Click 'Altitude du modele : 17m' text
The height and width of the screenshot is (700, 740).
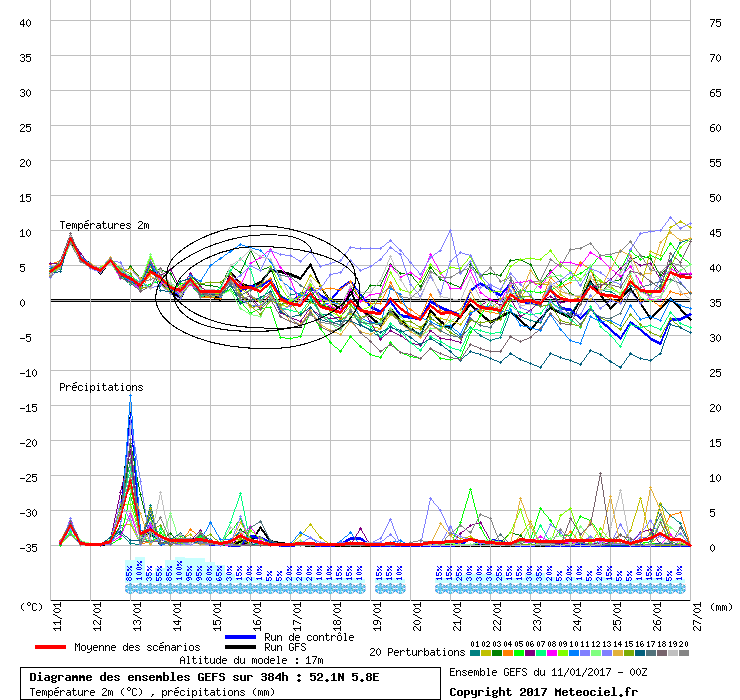(x=251, y=660)
